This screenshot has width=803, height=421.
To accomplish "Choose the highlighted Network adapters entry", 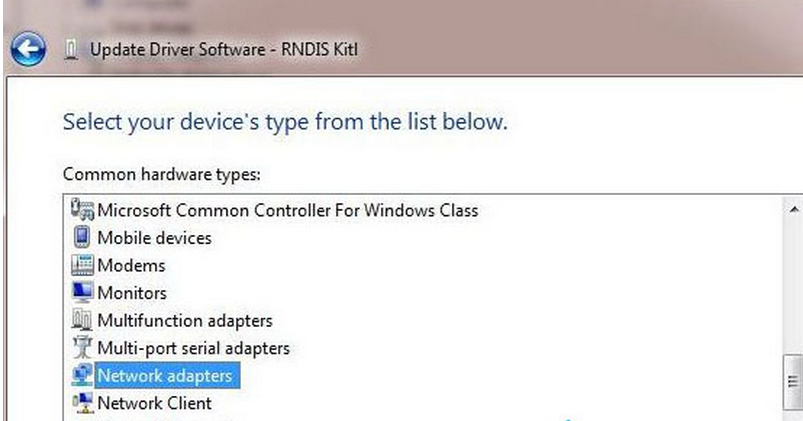I will [164, 376].
